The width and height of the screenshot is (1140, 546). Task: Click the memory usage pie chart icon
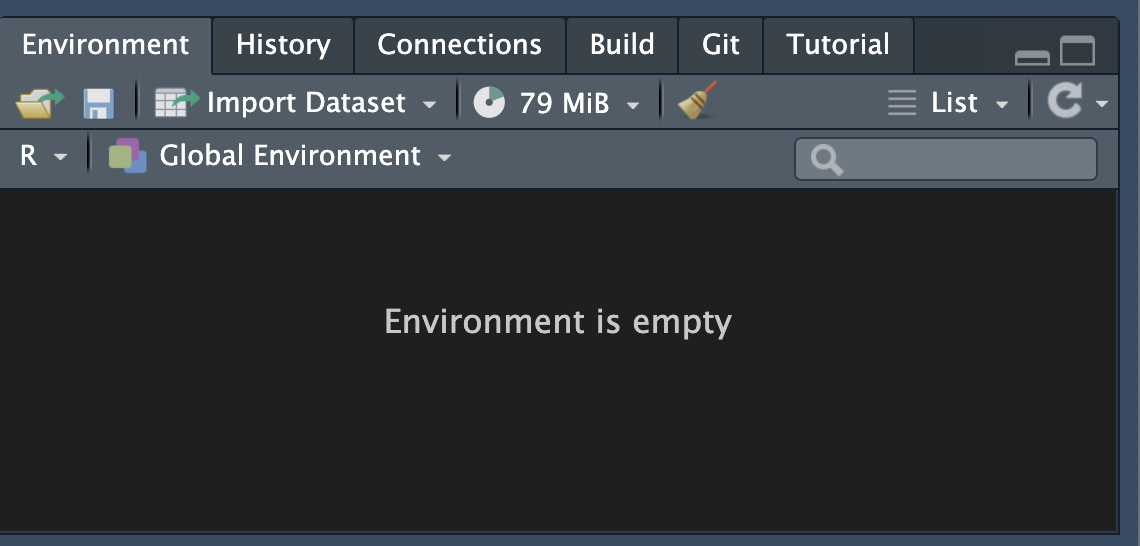point(489,103)
